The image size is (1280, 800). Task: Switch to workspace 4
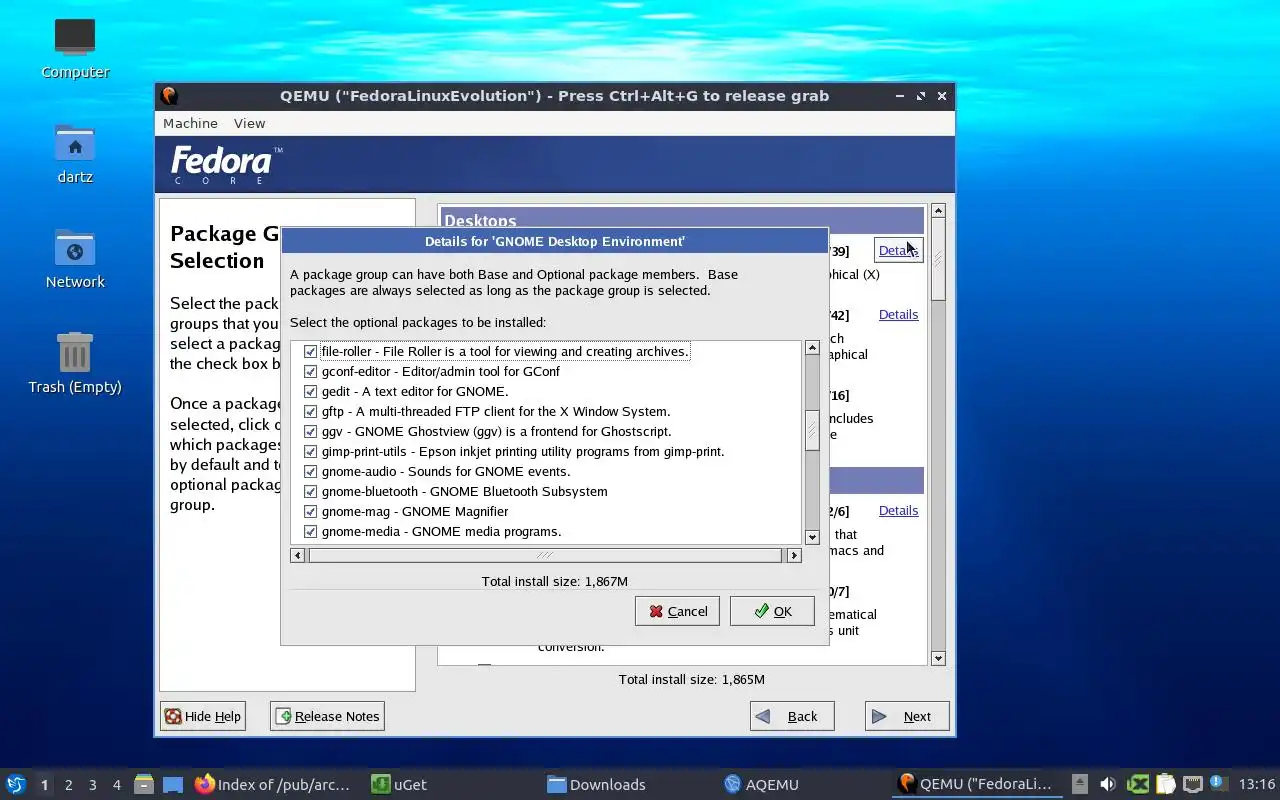(x=116, y=784)
